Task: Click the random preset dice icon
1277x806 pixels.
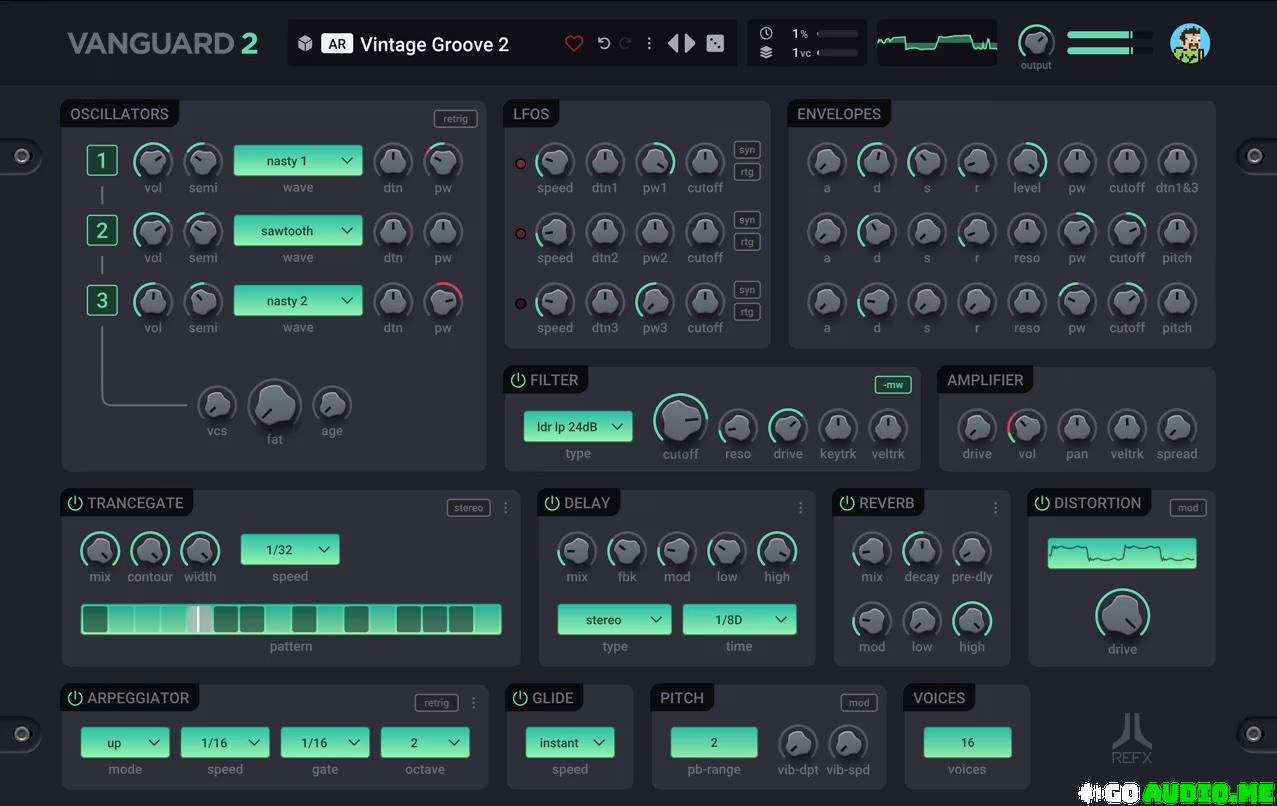Action: pyautogui.click(x=715, y=43)
